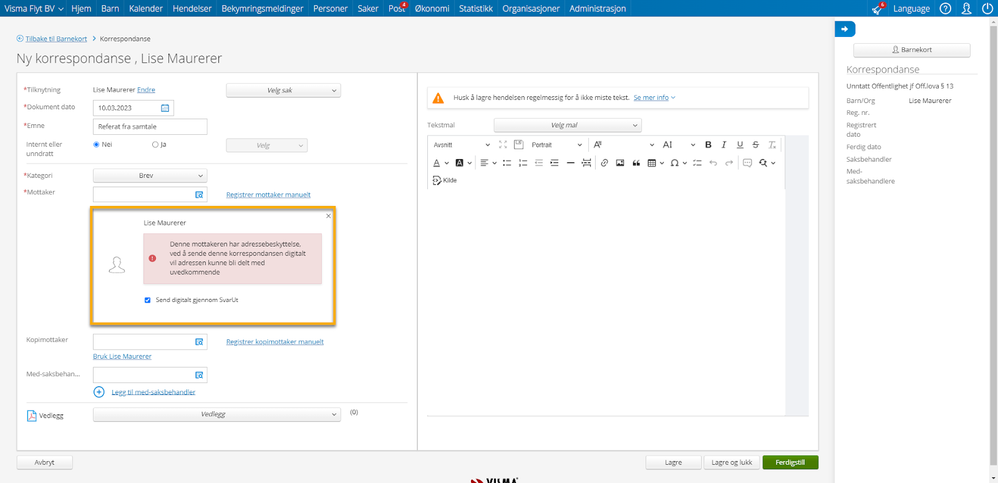Insert a bulleted list

pyautogui.click(x=507, y=163)
